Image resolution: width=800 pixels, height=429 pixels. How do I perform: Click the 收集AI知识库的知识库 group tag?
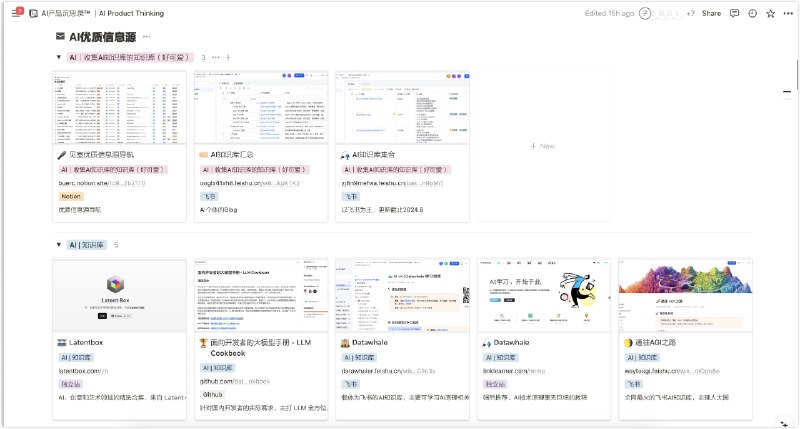click(130, 57)
